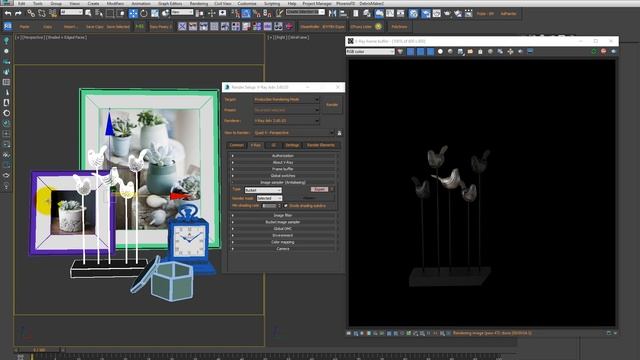The image size is (640, 360).
Task: Choose the Rectangular Selection Region tool
Action: coord(110,13)
